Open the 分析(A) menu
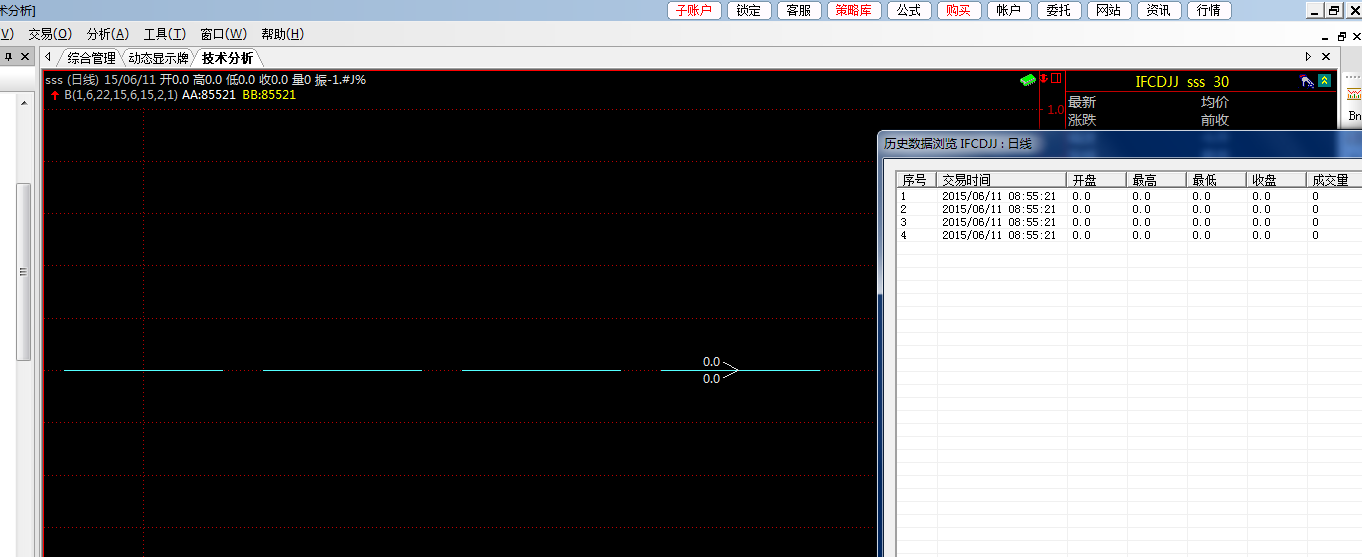The width and height of the screenshot is (1362, 557). point(107,34)
